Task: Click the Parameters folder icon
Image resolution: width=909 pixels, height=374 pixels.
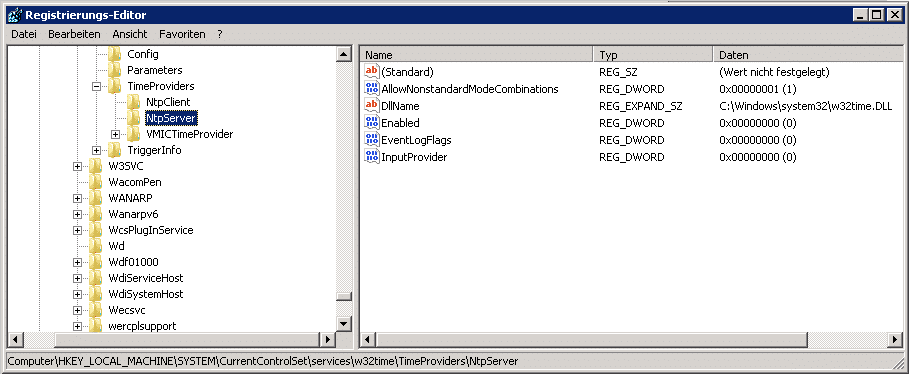Action: (x=115, y=70)
